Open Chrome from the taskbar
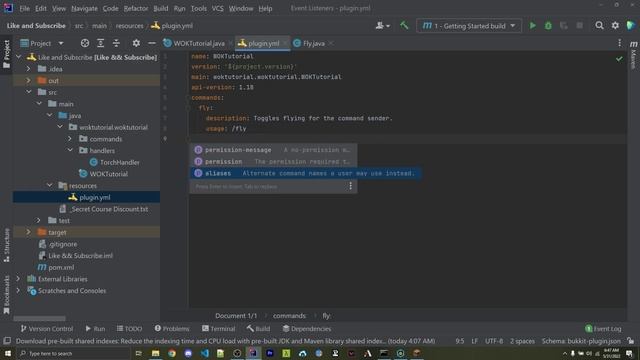Image resolution: width=640 pixels, height=360 pixels. pyautogui.click(x=172, y=353)
